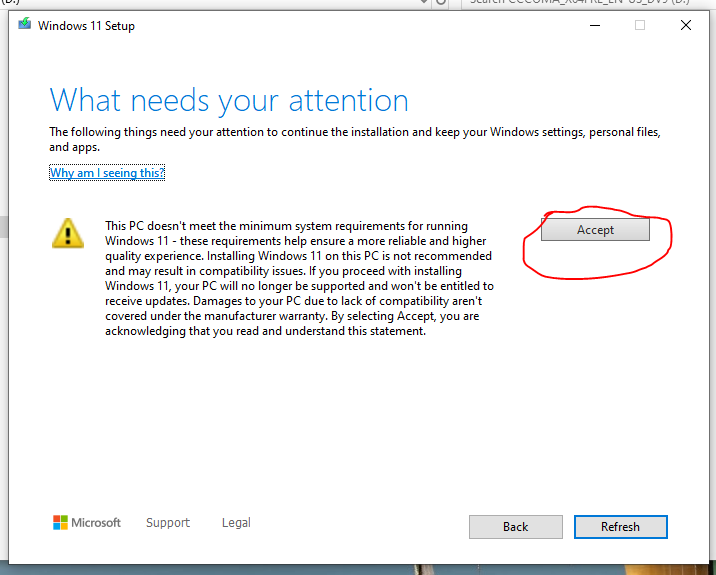Minimize the Windows 11 Setup window
The width and height of the screenshot is (716, 575).
coord(594,25)
